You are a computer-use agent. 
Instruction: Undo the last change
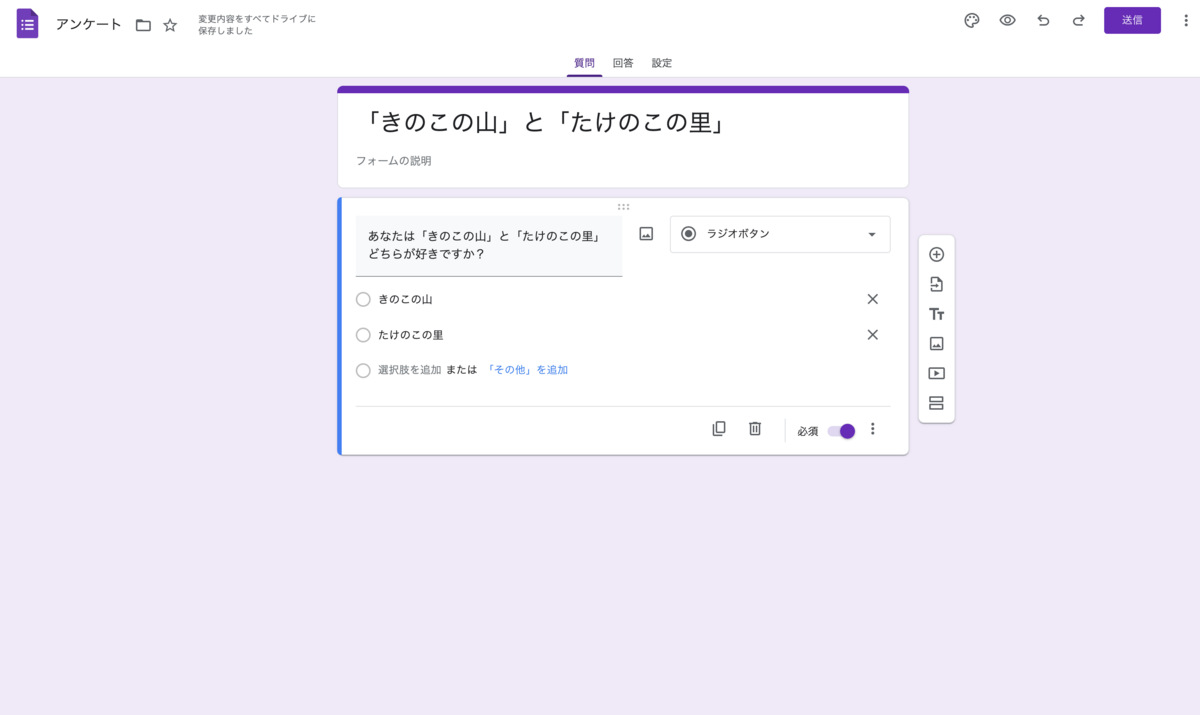1043,21
